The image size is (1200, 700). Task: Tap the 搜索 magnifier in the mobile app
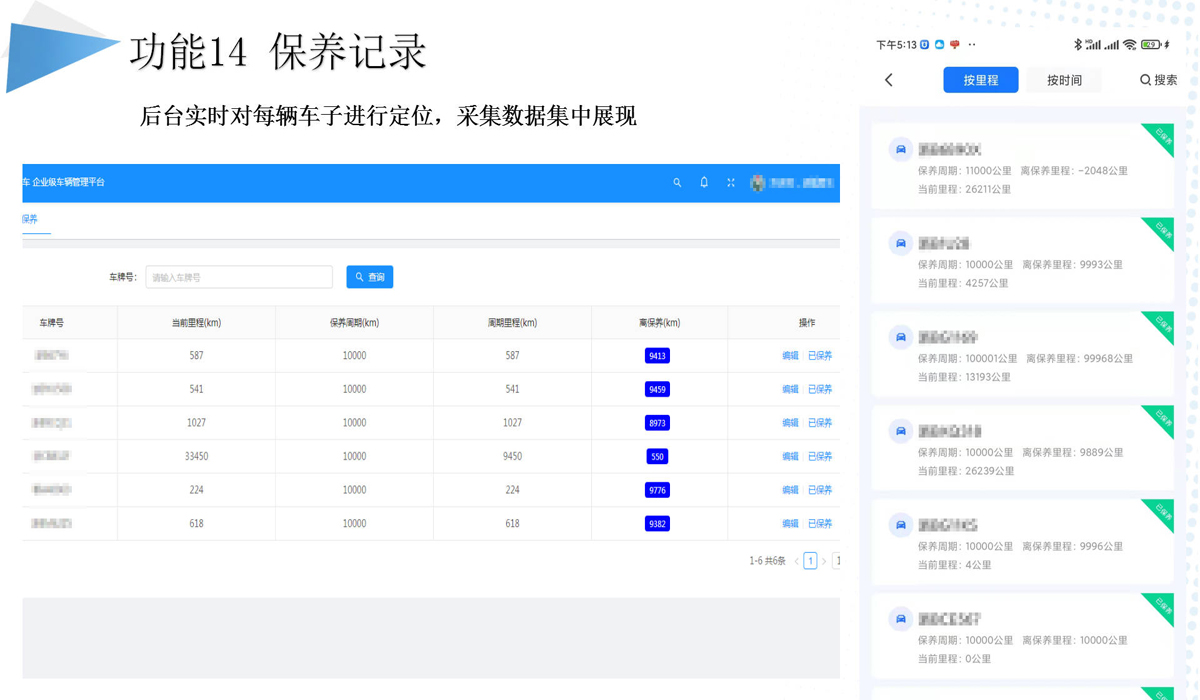(x=1146, y=80)
